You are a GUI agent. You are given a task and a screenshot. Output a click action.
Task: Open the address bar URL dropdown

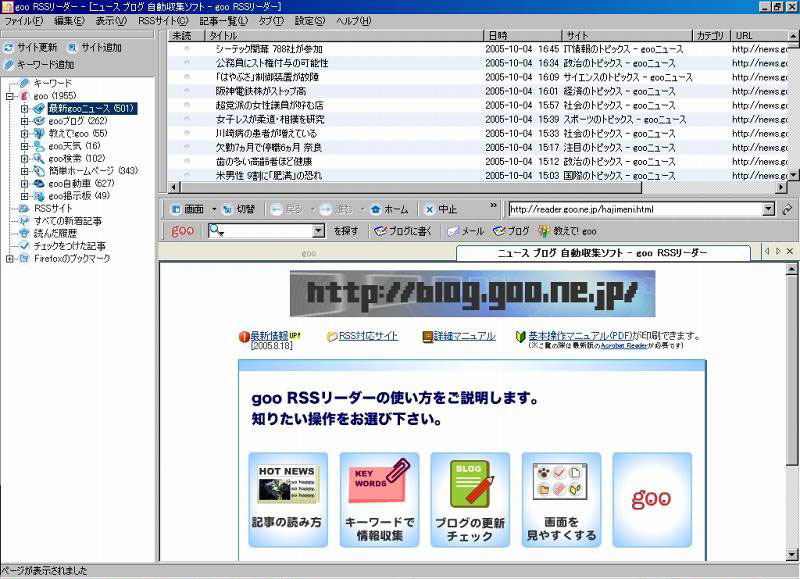click(x=768, y=209)
